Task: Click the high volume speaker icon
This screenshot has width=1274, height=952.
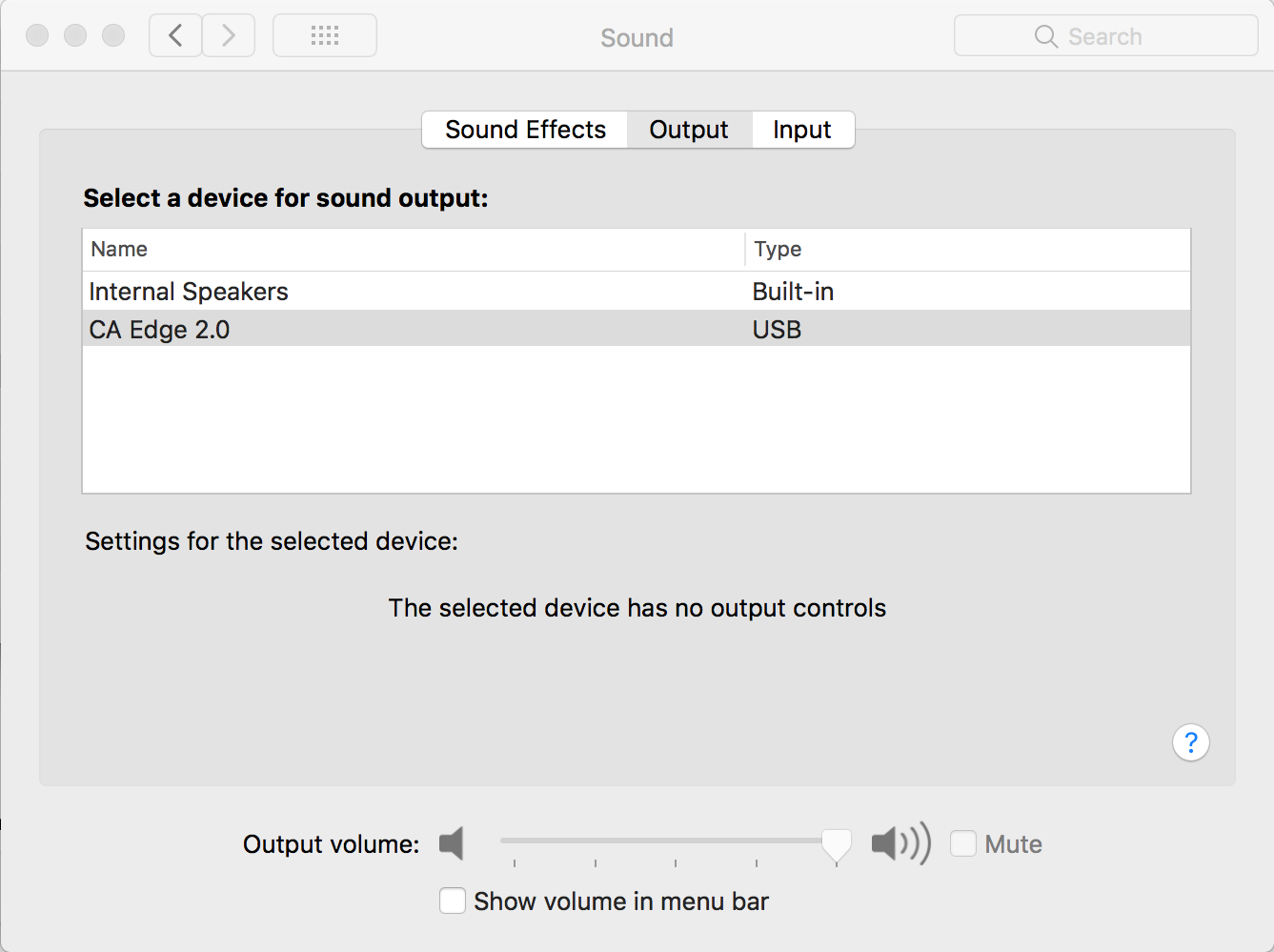Action: pos(900,843)
